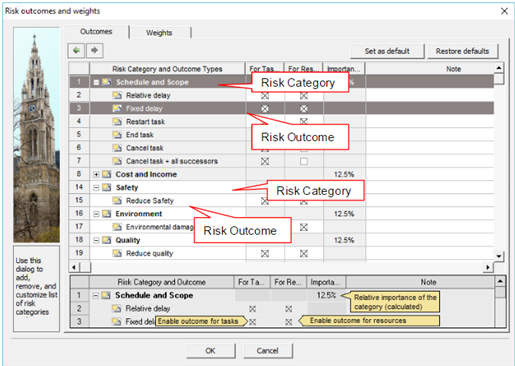Click the Cancel button at the bottom
This screenshot has height=366, width=515.
268,351
